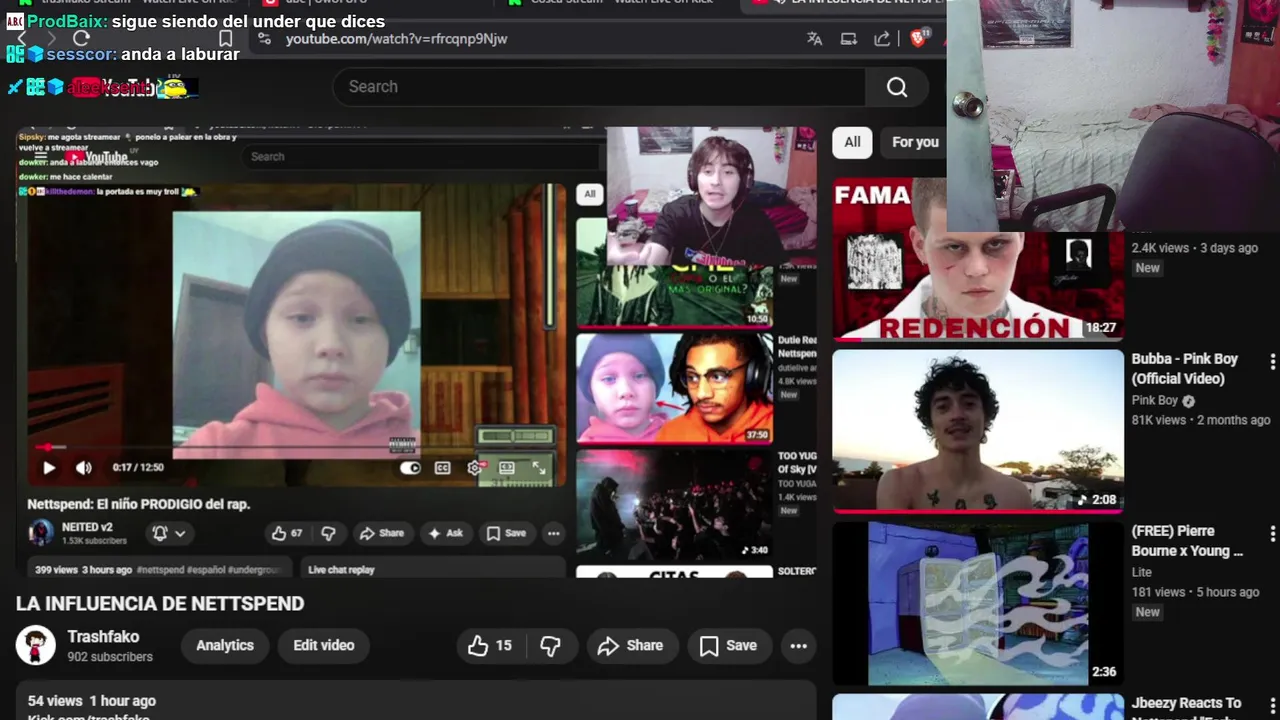The width and height of the screenshot is (1280, 720).
Task: Toggle autoplay switch in embedded player
Action: [x=410, y=467]
